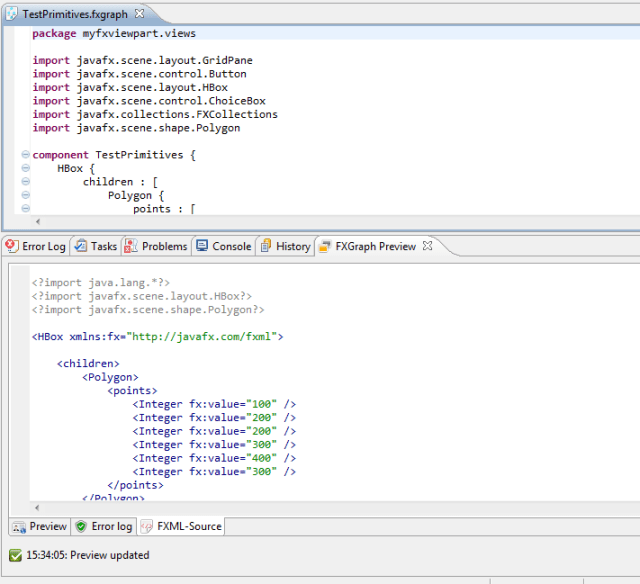The image size is (640, 584).
Task: Click the TestPrimitives.fxgraph file icon
Action: [x=12, y=14]
